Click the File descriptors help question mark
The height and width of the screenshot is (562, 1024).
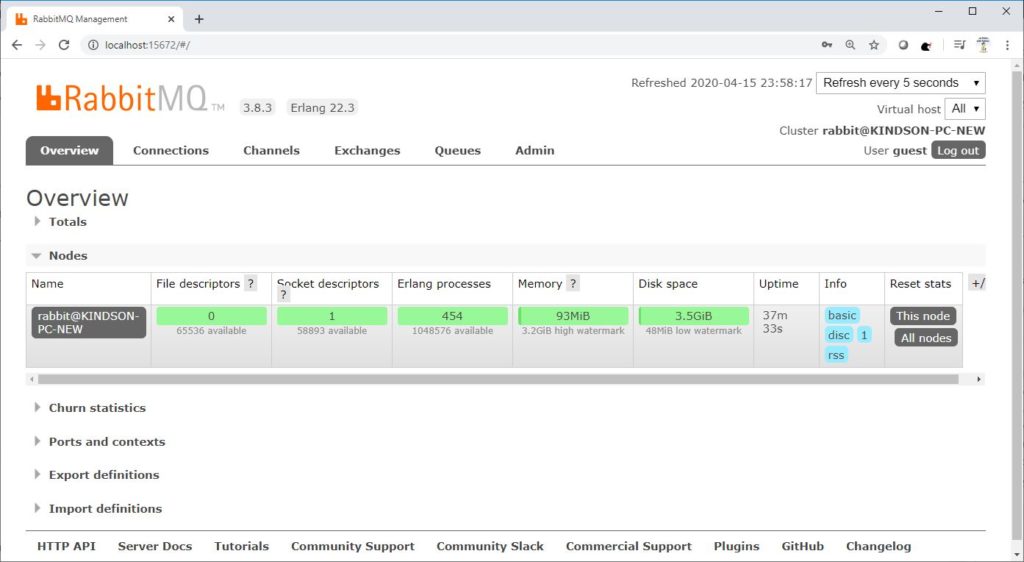point(250,284)
